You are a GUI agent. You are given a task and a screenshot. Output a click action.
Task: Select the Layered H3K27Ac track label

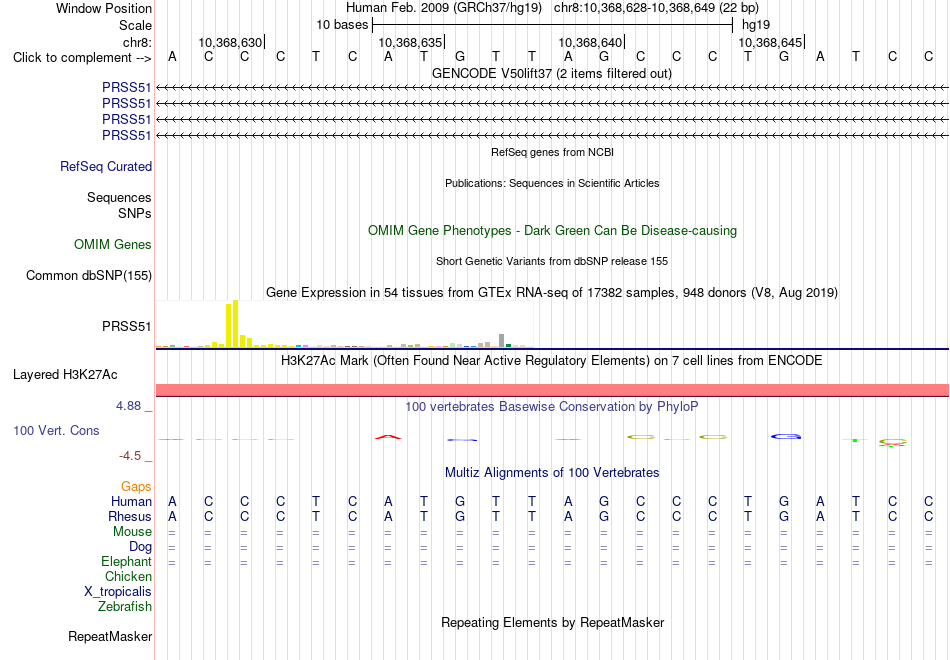click(65, 375)
